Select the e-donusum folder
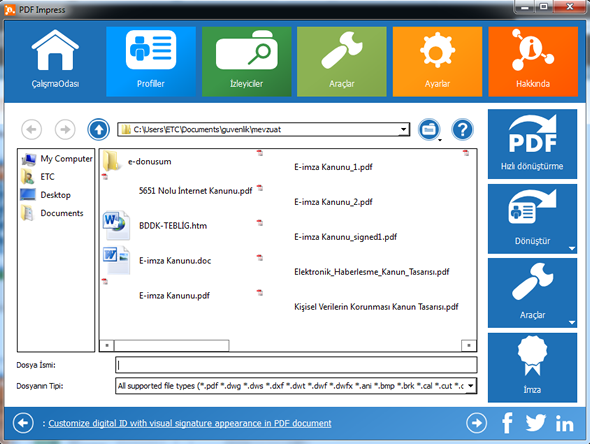The image size is (590, 444). [x=137, y=161]
